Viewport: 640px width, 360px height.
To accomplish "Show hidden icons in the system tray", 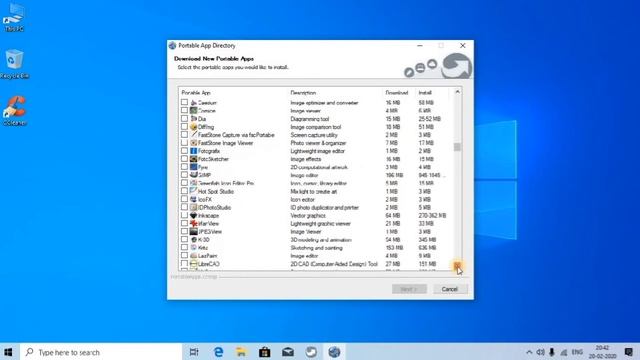I will coord(529,352).
